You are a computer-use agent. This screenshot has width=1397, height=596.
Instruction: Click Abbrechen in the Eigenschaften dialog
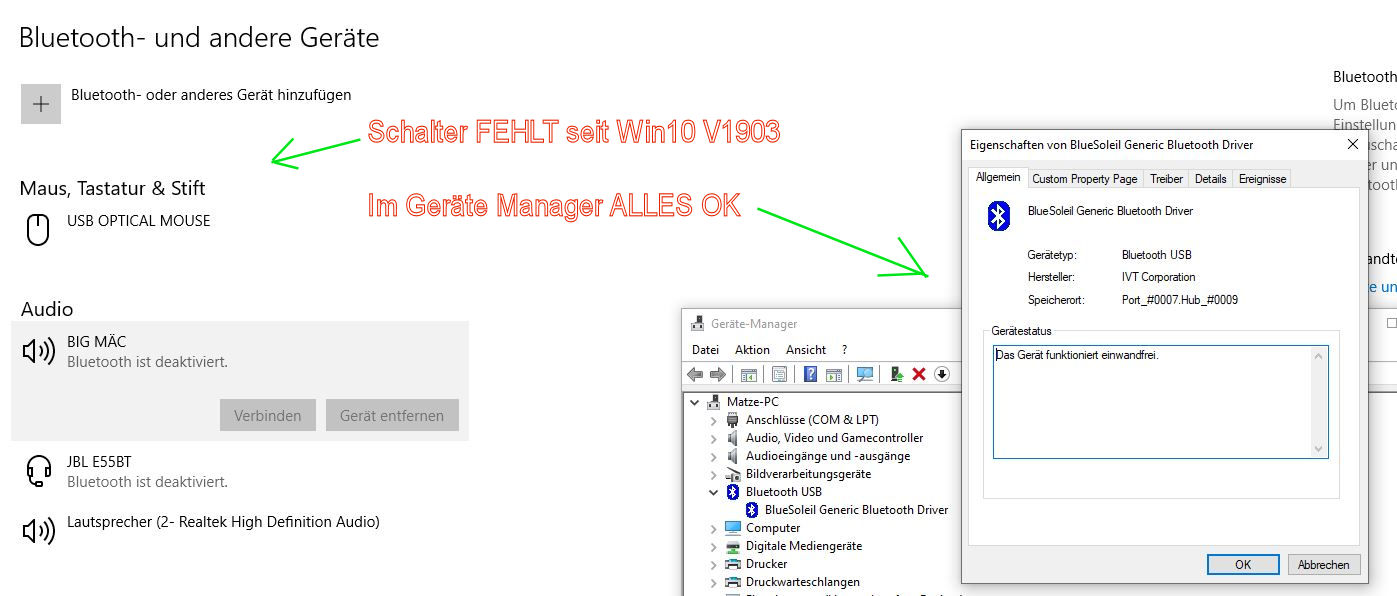tap(1324, 564)
